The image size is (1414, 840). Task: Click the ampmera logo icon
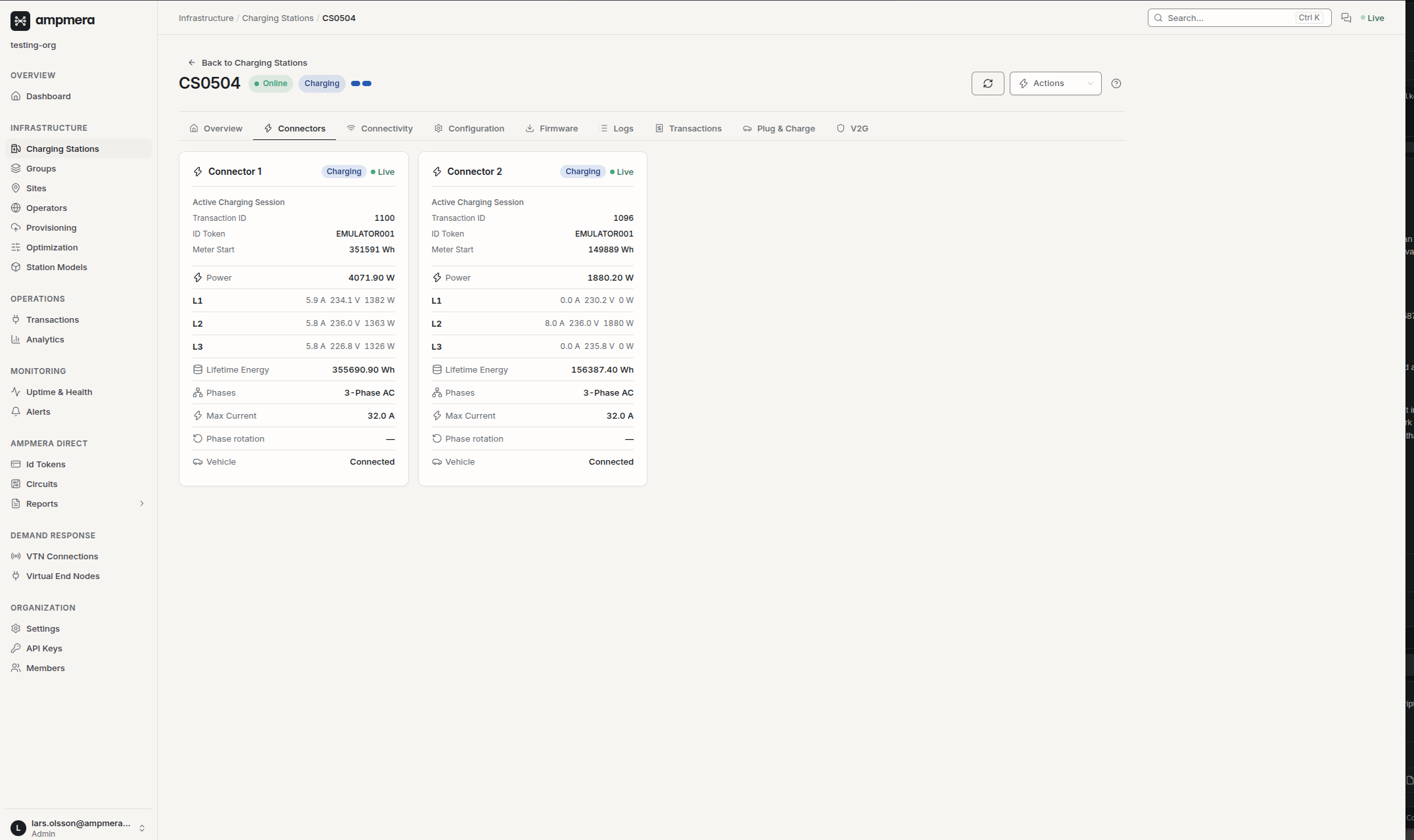20,21
